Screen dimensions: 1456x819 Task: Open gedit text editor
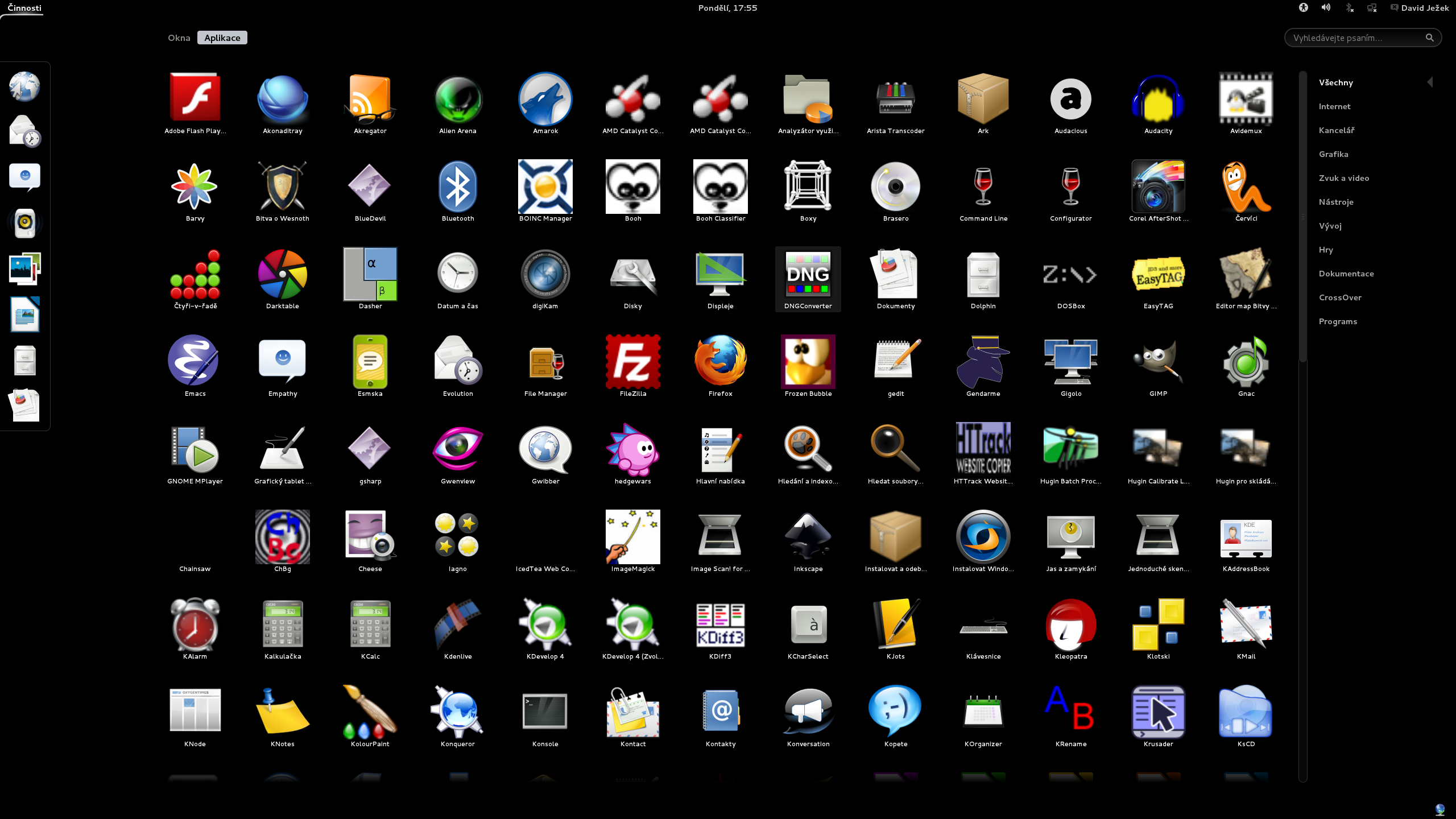click(x=896, y=366)
